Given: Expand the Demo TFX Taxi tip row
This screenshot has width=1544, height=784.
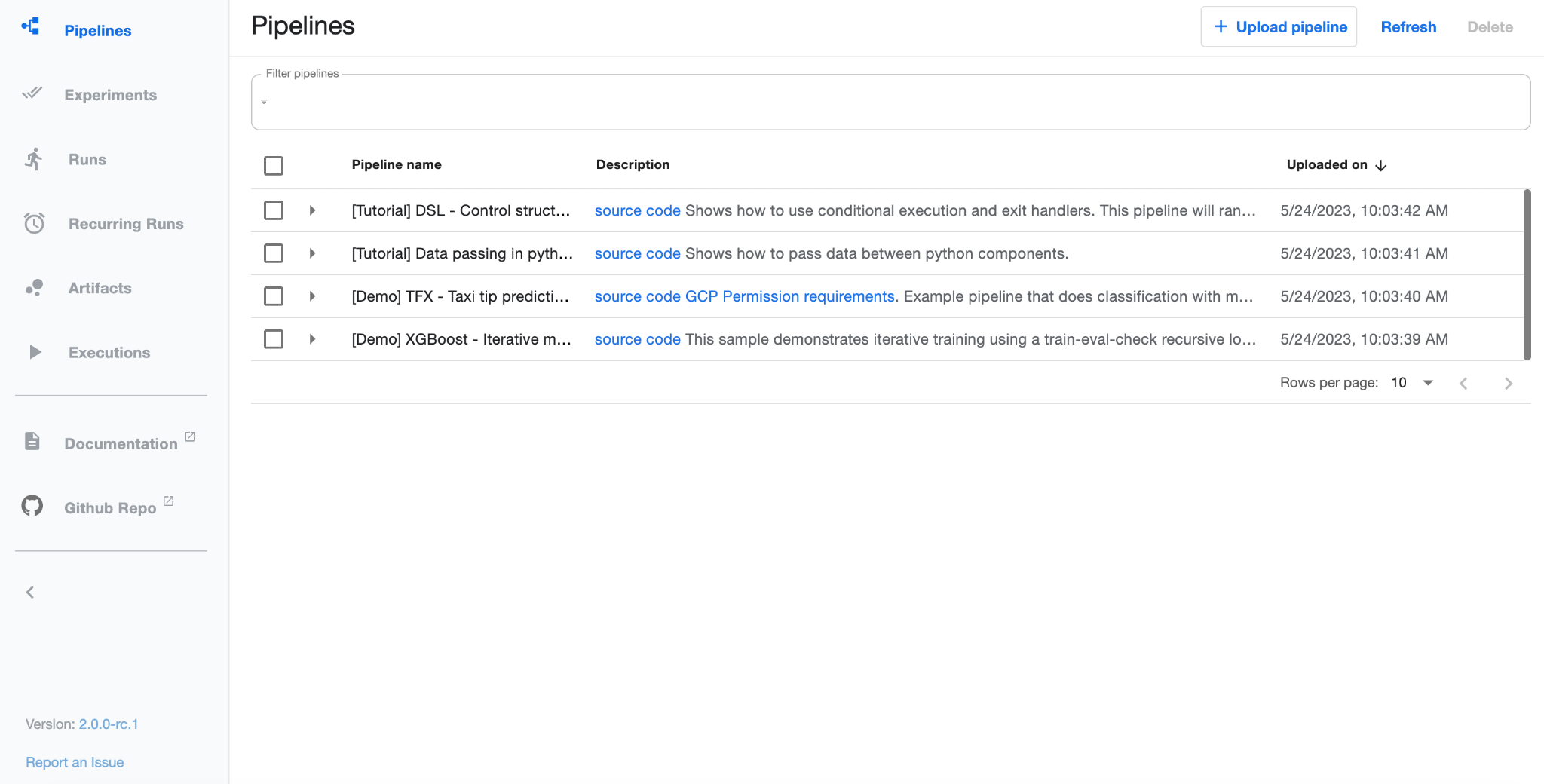Looking at the screenshot, I should click(x=312, y=296).
